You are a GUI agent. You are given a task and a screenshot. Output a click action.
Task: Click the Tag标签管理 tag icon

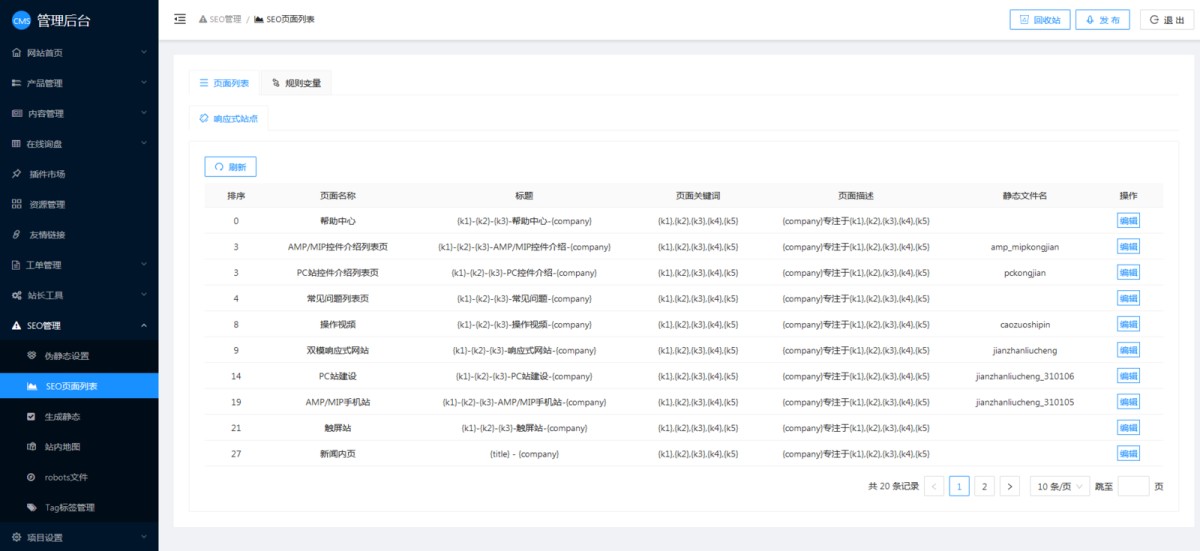(32, 507)
